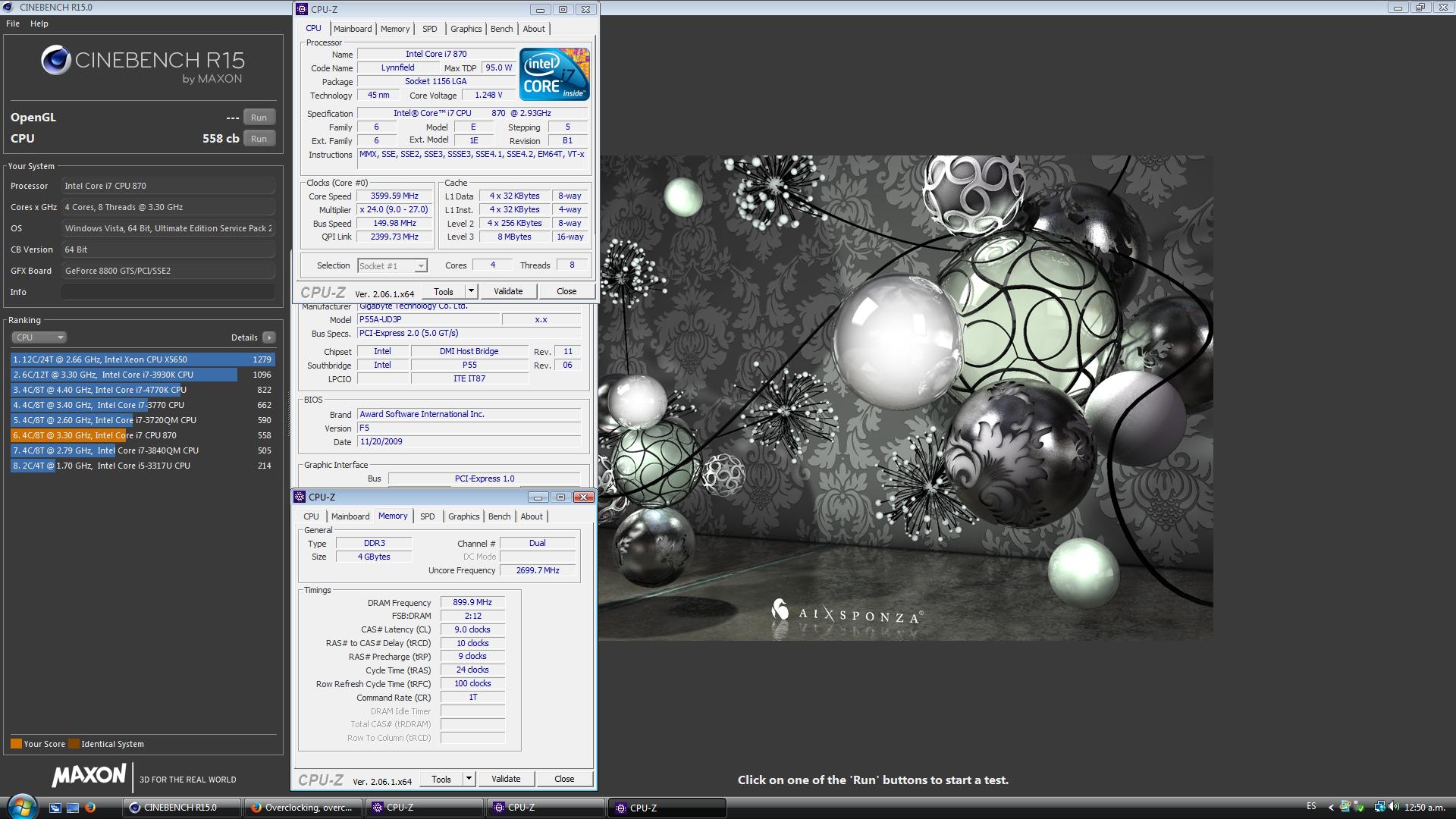Click the ES language indicator
The image size is (1456, 819).
[x=1311, y=806]
